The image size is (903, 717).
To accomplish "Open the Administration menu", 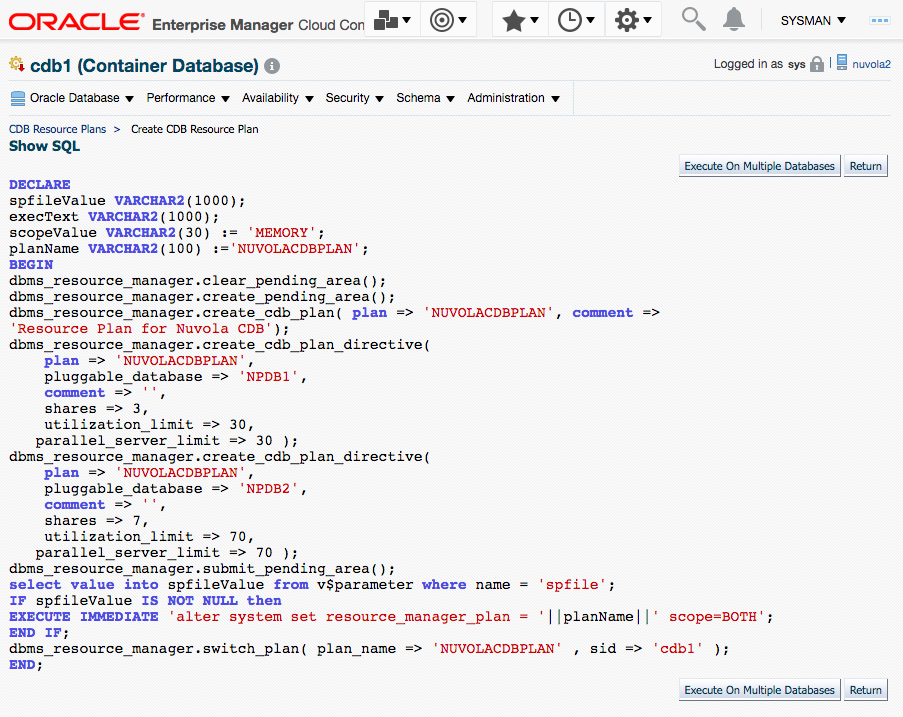I will point(513,98).
